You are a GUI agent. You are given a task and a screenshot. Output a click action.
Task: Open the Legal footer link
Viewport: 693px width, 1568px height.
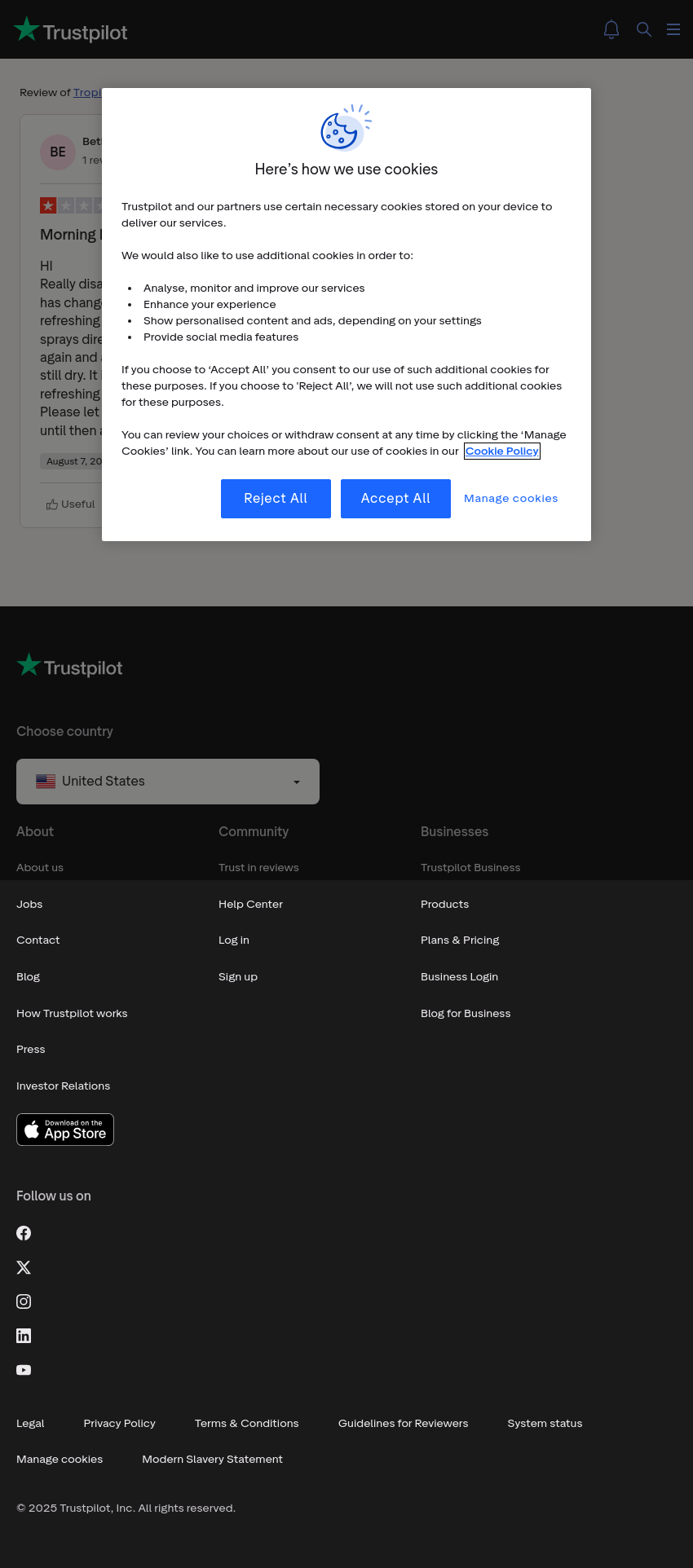30,1424
